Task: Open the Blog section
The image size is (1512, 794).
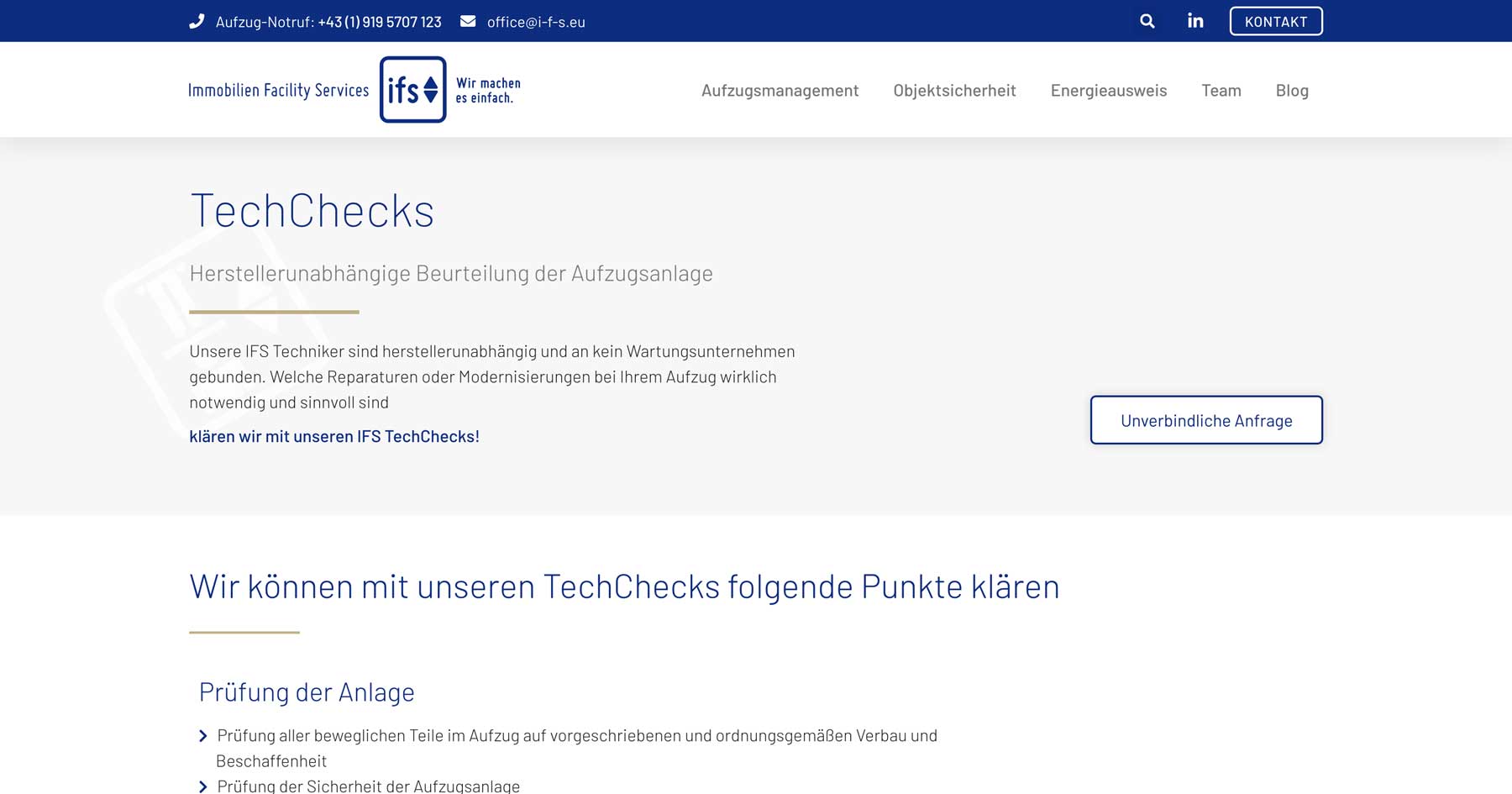Action: pyautogui.click(x=1291, y=90)
